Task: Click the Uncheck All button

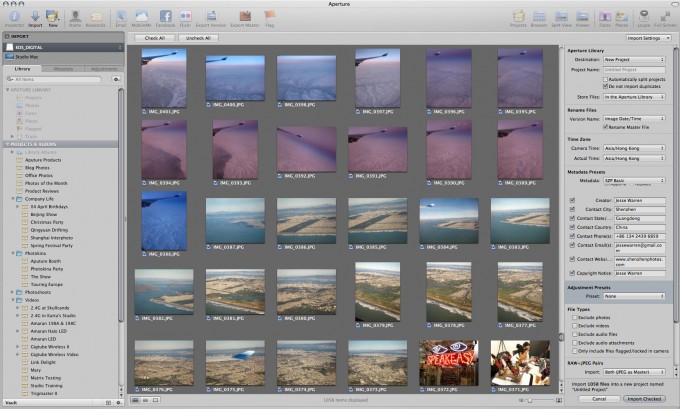Action: pyautogui.click(x=198, y=38)
